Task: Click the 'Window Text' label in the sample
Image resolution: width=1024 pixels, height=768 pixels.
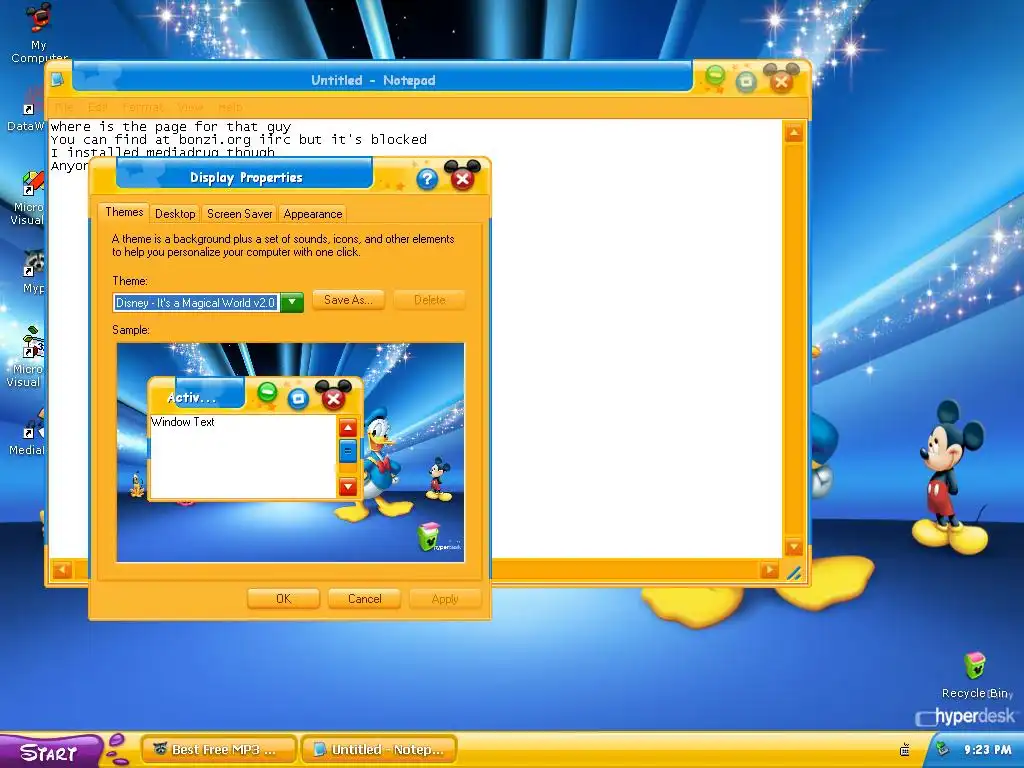Action: [x=182, y=422]
